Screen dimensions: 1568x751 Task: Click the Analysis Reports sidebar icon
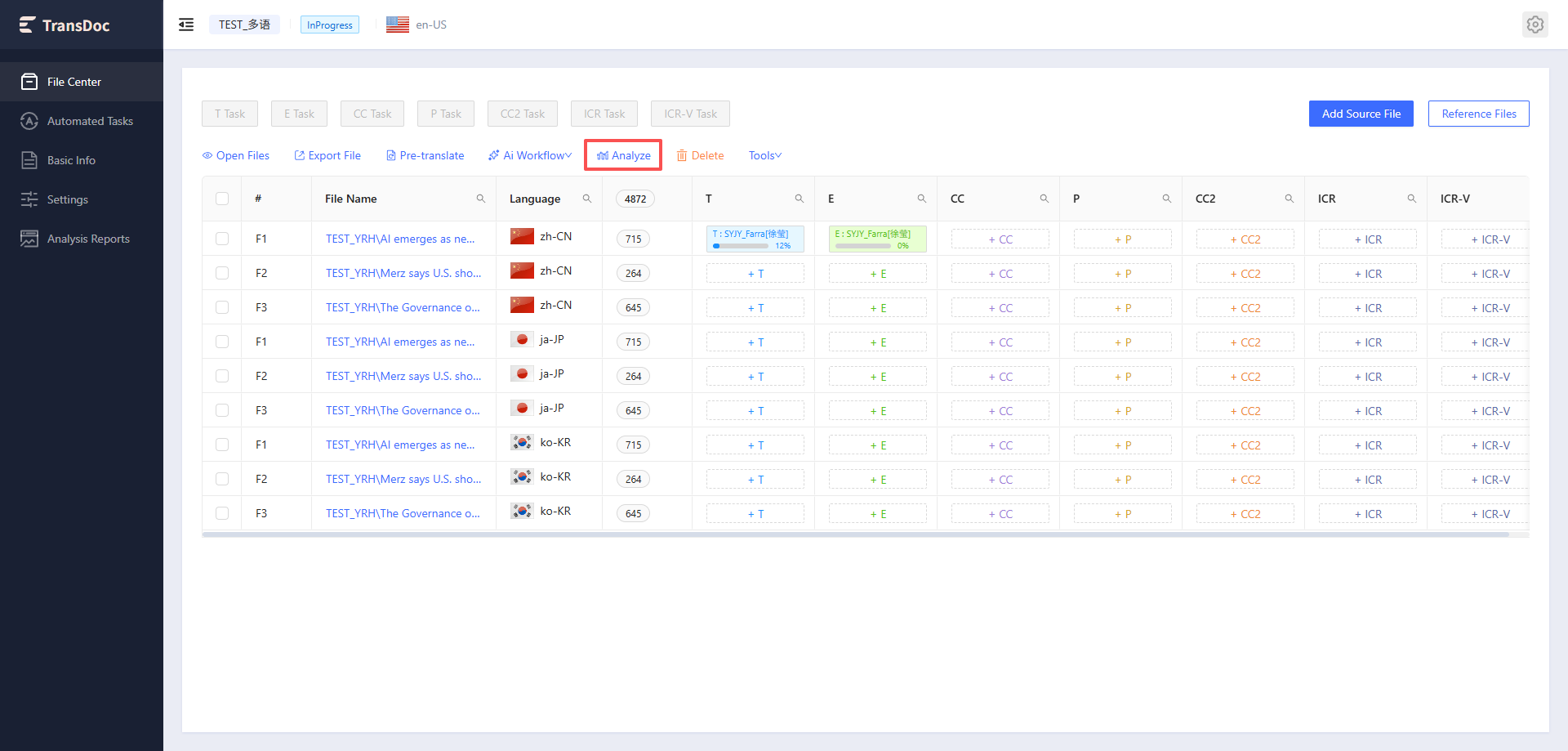(x=29, y=239)
